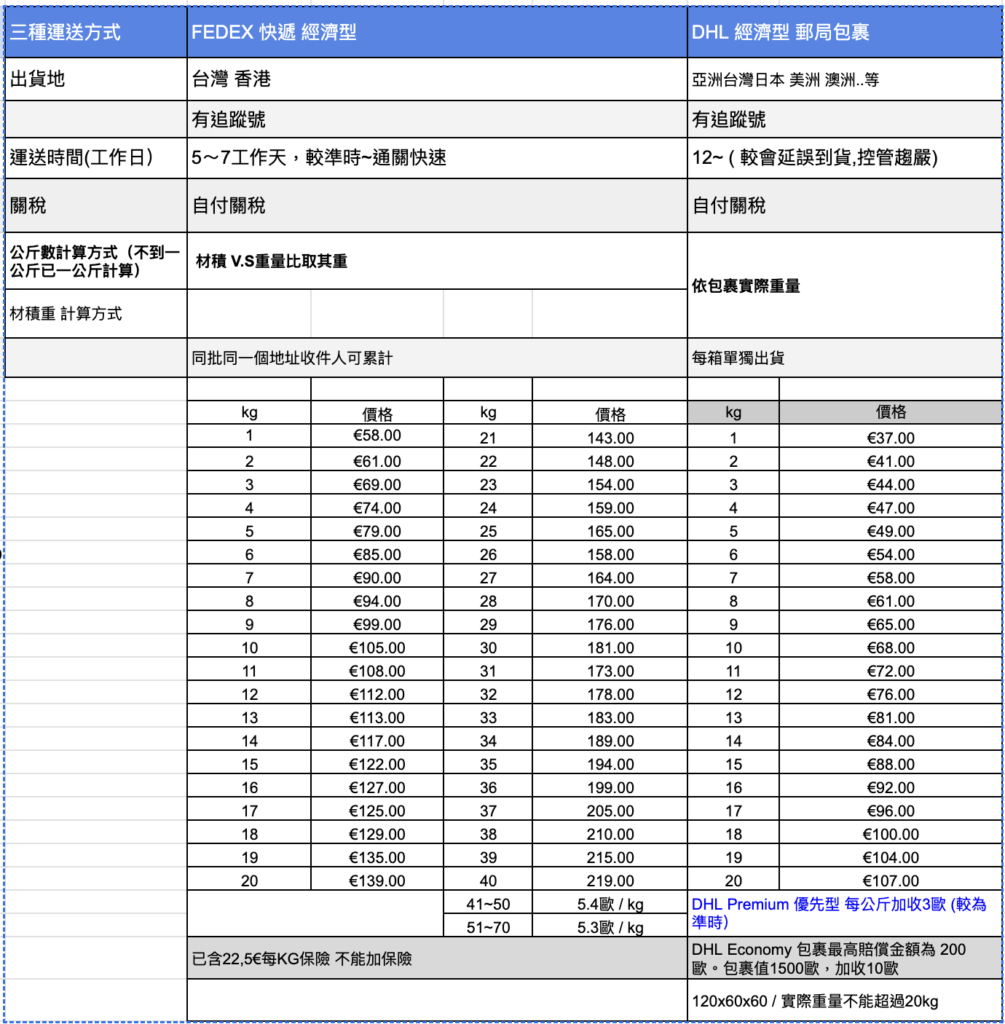The width and height of the screenshot is (1005, 1024).
Task: Click the cell "亞洲台灣日本 美洲 澳洲..等"
Action: (x=844, y=79)
